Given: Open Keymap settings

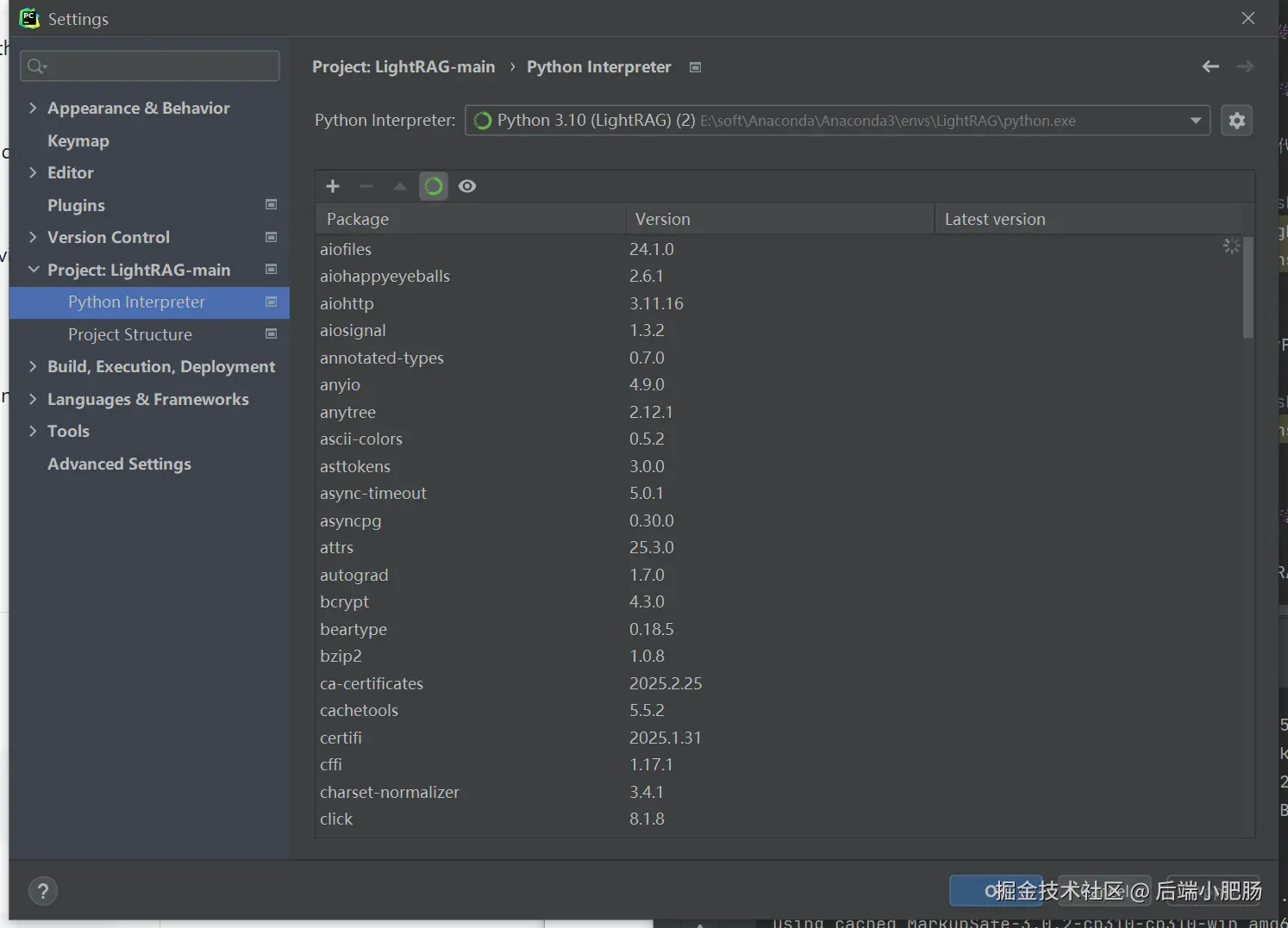Looking at the screenshot, I should (78, 140).
